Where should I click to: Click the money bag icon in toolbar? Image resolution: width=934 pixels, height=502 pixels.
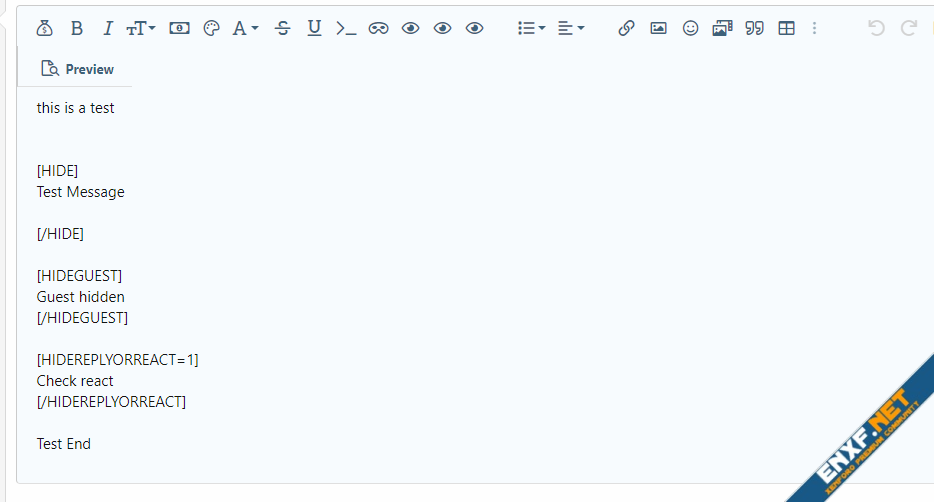[44, 28]
